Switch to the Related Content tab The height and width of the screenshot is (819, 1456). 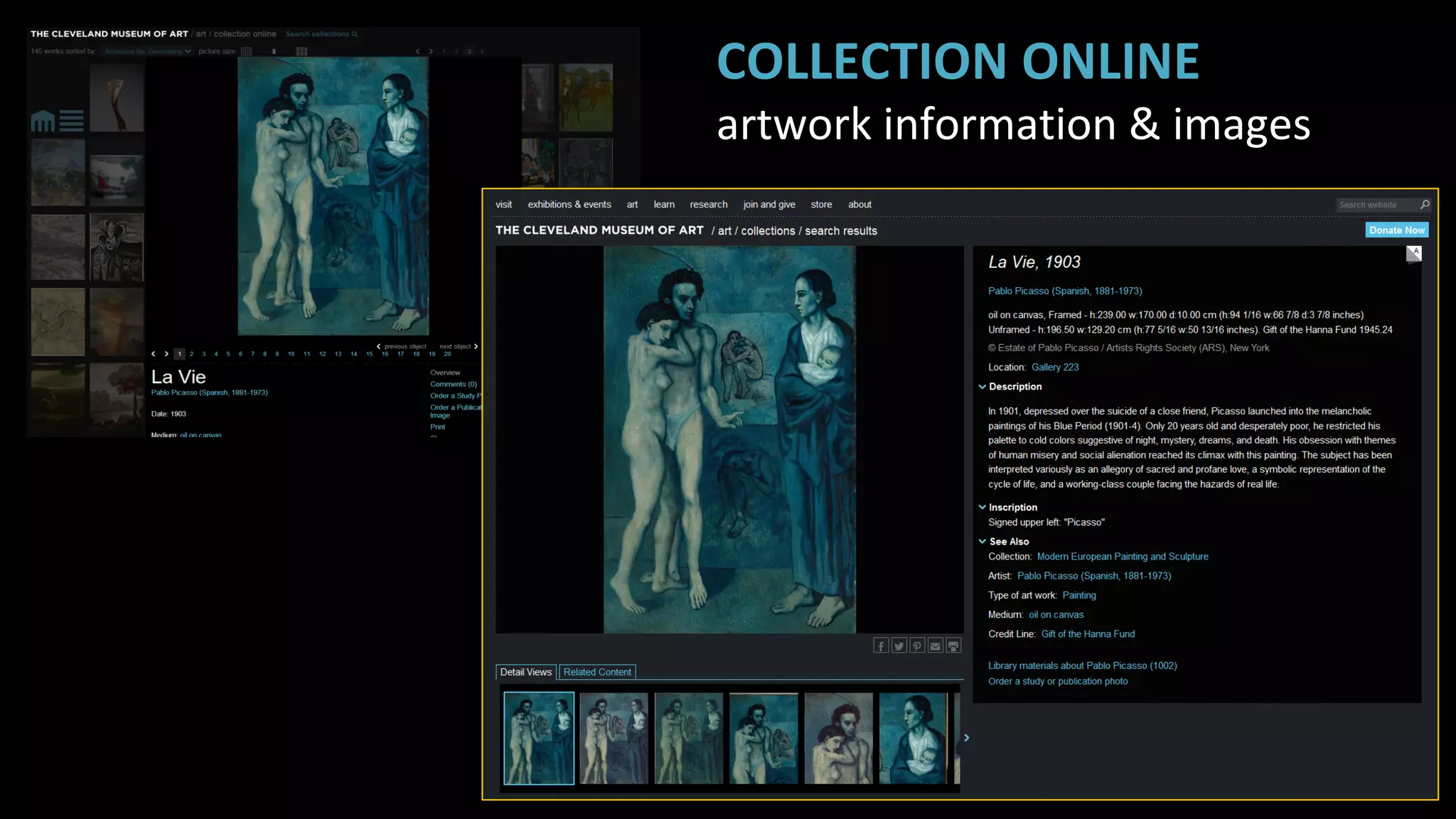(x=597, y=672)
